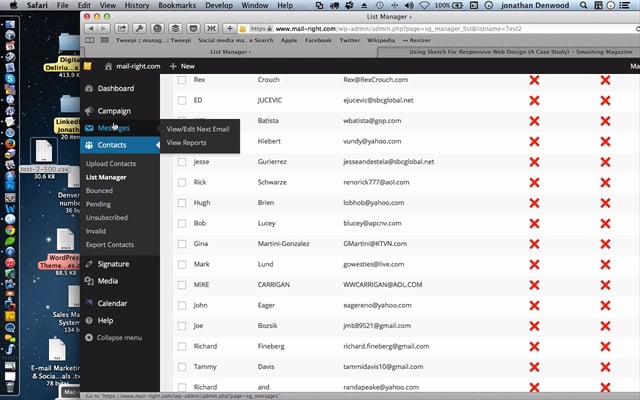Choose View/Edit Next Email from flyout

pos(198,129)
